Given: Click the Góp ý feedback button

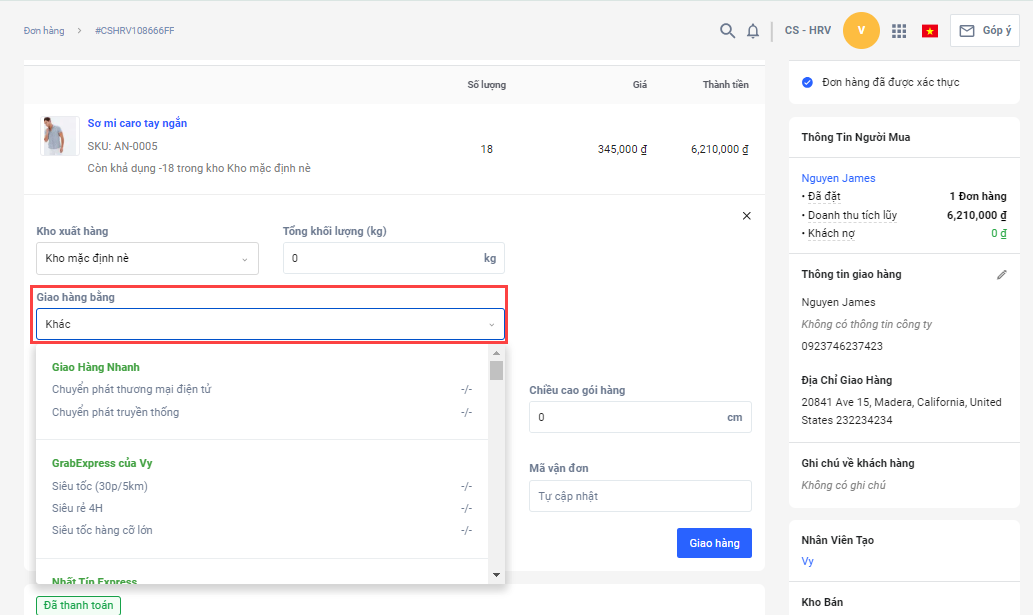Looking at the screenshot, I should (984, 31).
